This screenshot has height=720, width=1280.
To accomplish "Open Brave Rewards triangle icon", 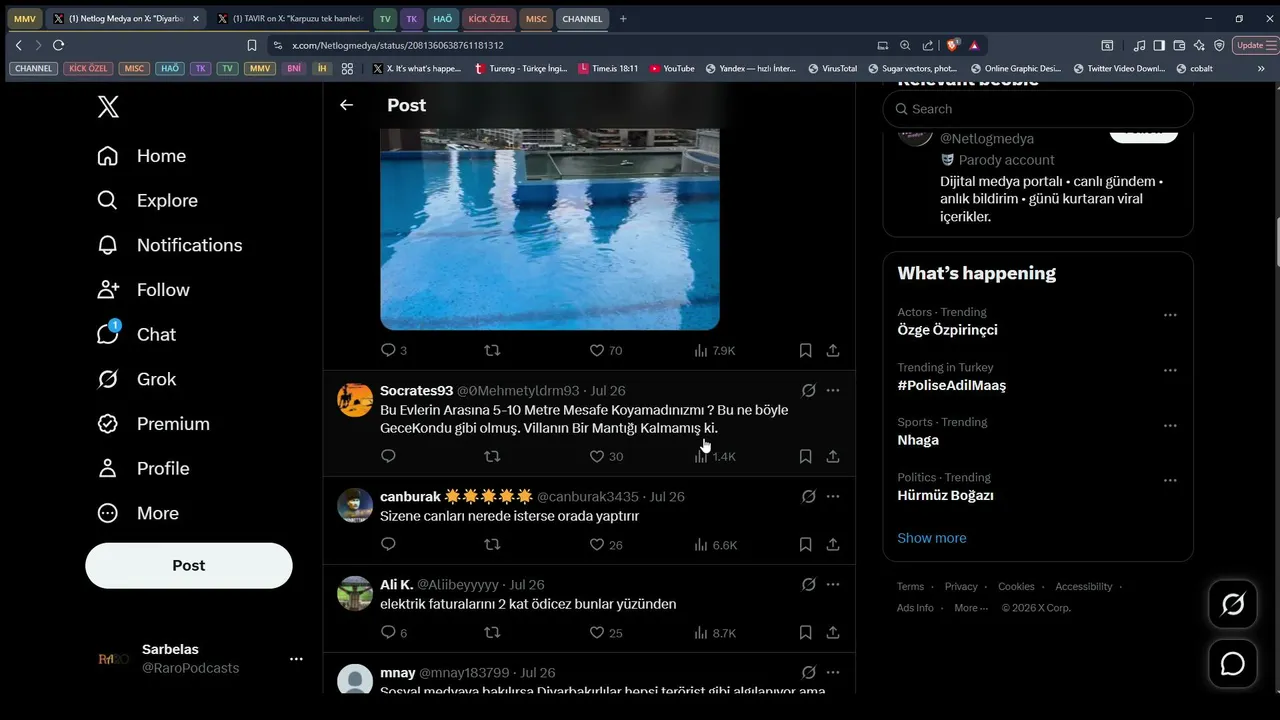I will tap(974, 45).
